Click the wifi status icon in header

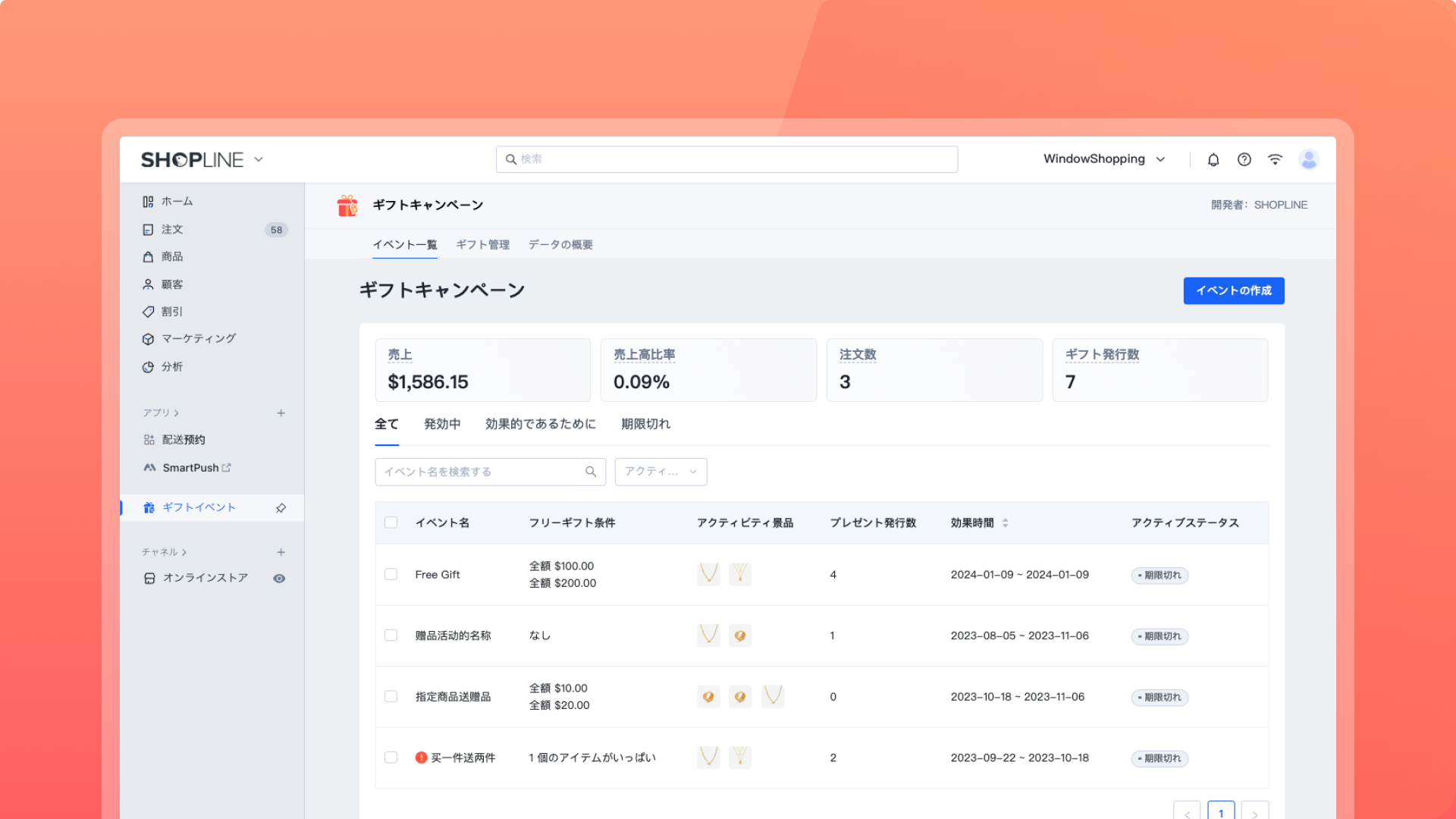tap(1276, 159)
